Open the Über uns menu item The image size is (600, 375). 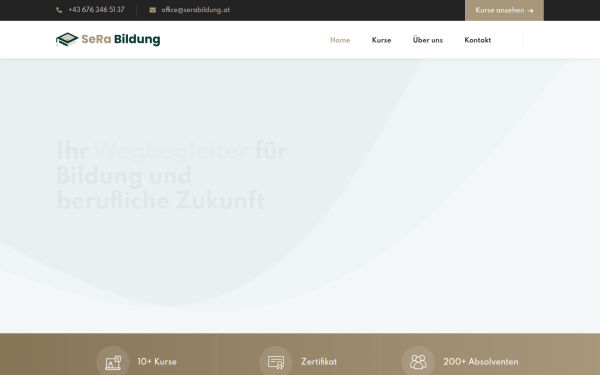click(427, 40)
